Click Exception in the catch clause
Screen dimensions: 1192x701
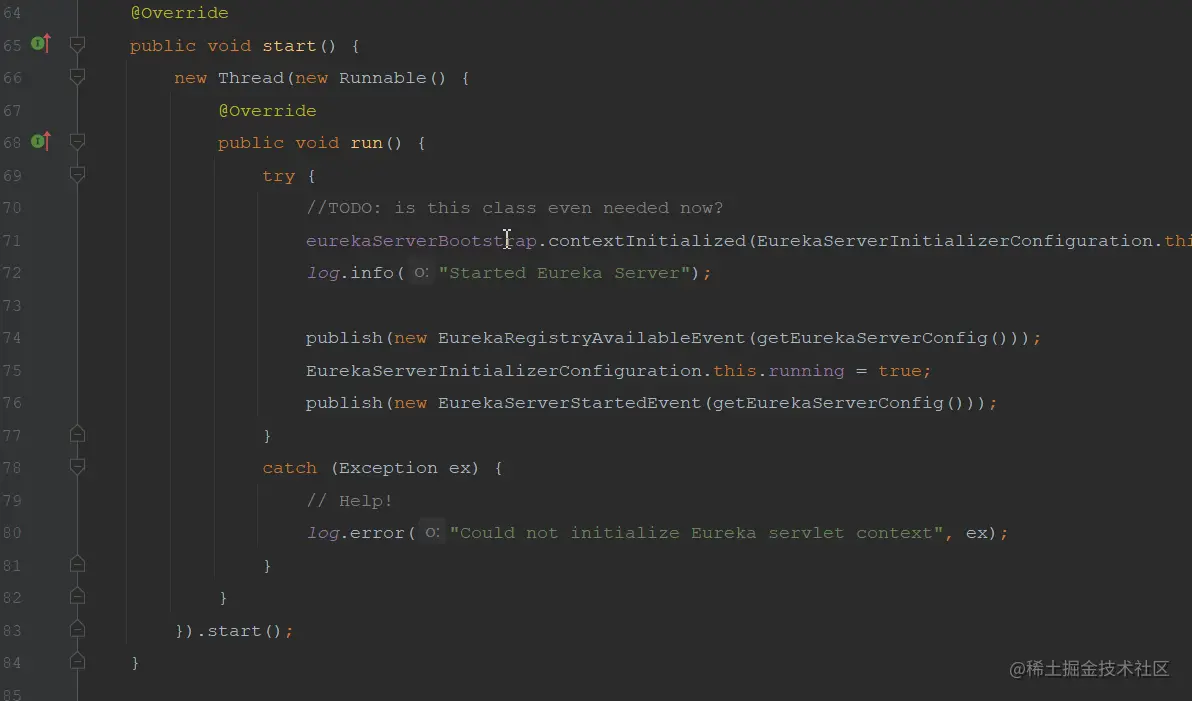pos(388,468)
